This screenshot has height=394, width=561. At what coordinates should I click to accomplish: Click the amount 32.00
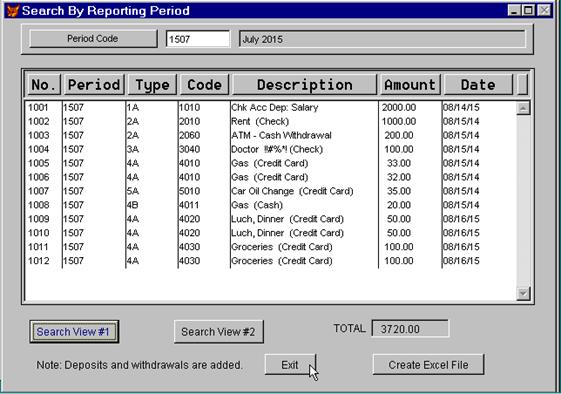(x=399, y=177)
